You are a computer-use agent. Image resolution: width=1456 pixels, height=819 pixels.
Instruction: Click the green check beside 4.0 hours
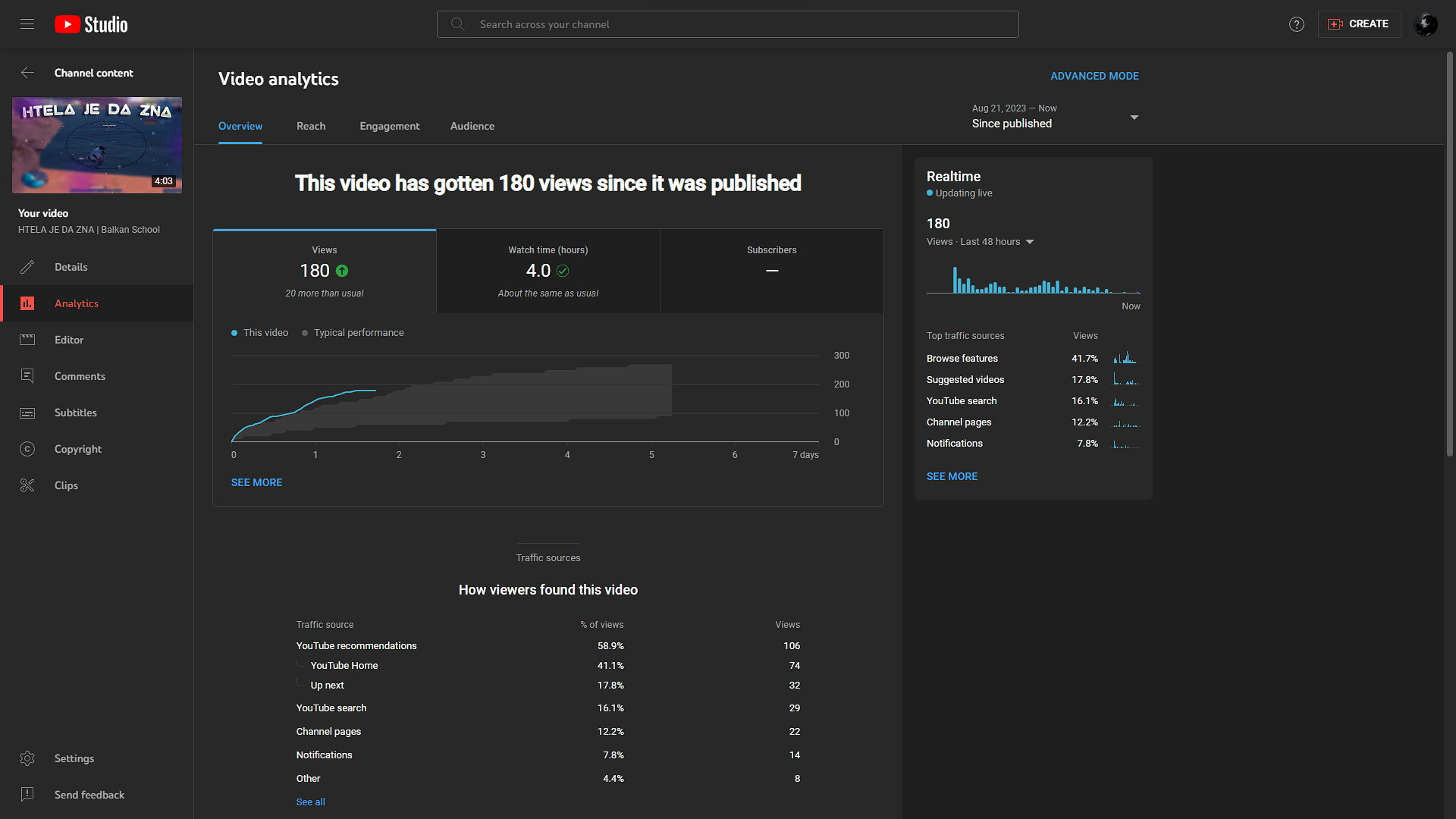point(563,271)
